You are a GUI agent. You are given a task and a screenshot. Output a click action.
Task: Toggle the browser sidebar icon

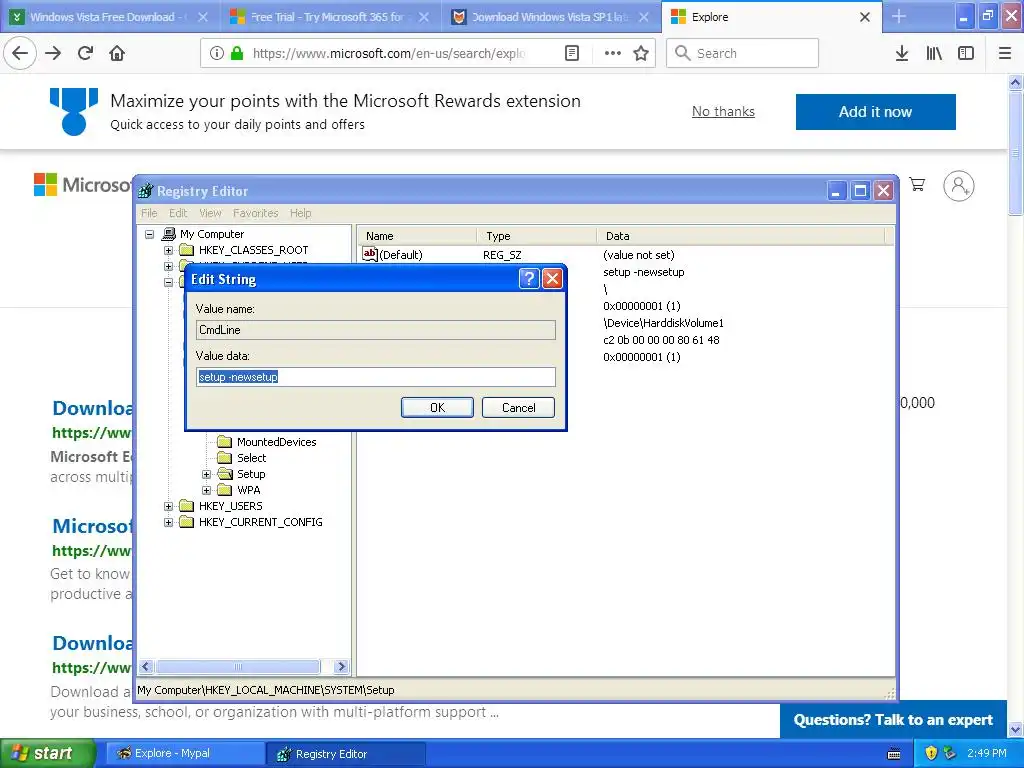[x=966, y=53]
